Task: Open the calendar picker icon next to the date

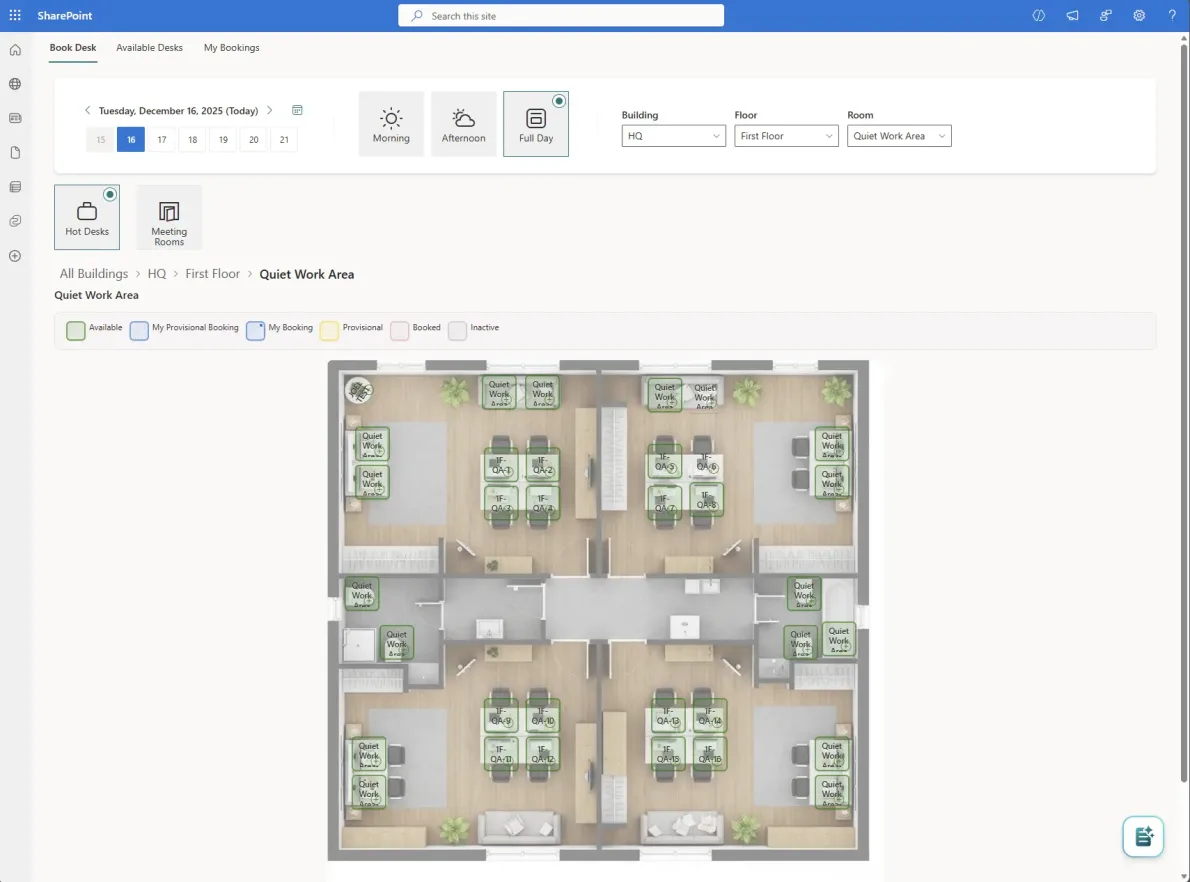Action: click(x=296, y=110)
